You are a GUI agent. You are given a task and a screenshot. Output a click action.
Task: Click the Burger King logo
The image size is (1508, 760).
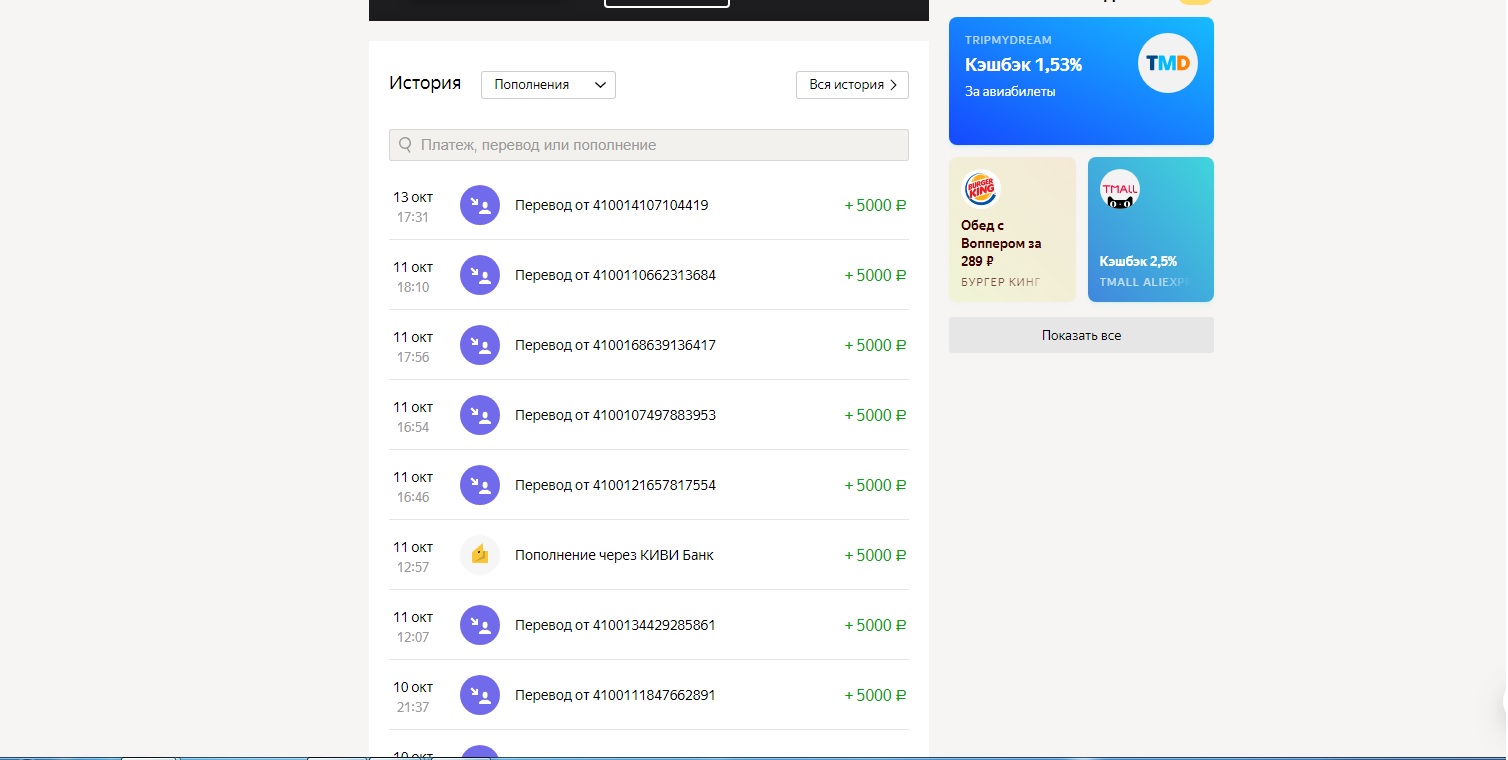click(x=980, y=189)
